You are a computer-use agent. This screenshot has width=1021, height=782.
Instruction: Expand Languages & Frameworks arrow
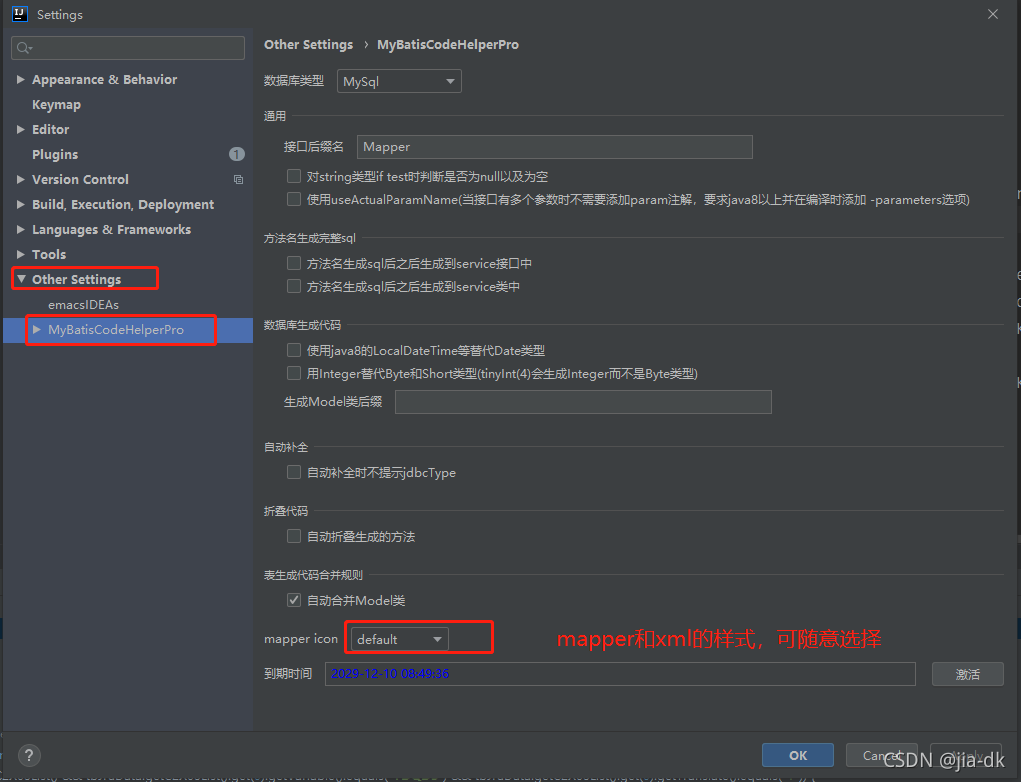point(20,229)
